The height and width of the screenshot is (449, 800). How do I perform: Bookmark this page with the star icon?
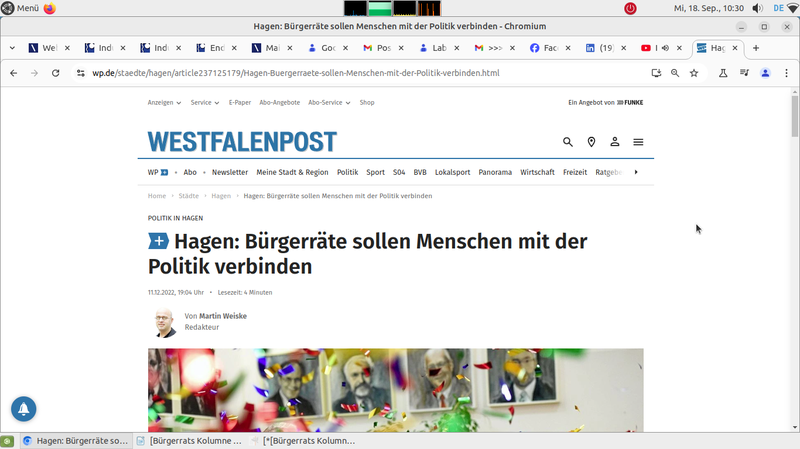[694, 73]
